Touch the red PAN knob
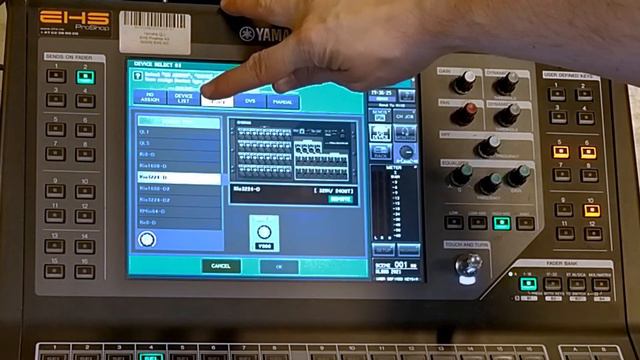640x360 pixels. [465, 114]
